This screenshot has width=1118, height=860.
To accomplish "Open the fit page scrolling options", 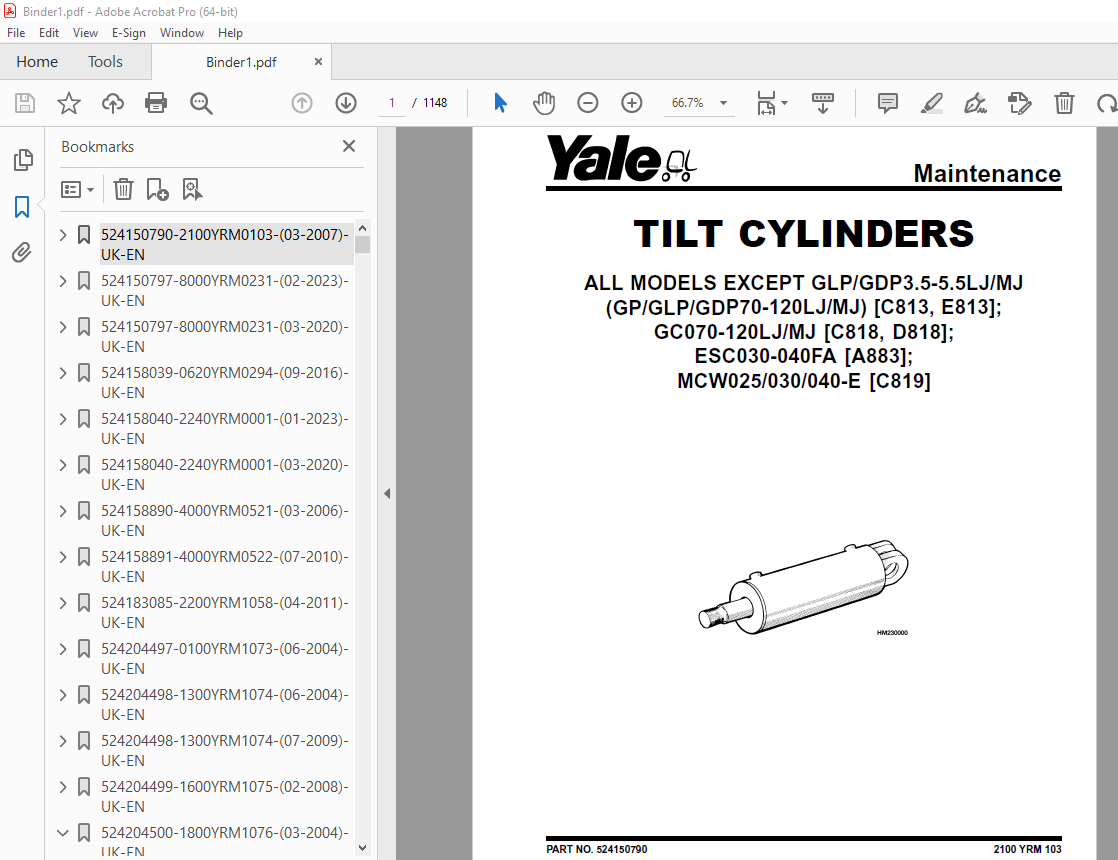I will pos(771,103).
